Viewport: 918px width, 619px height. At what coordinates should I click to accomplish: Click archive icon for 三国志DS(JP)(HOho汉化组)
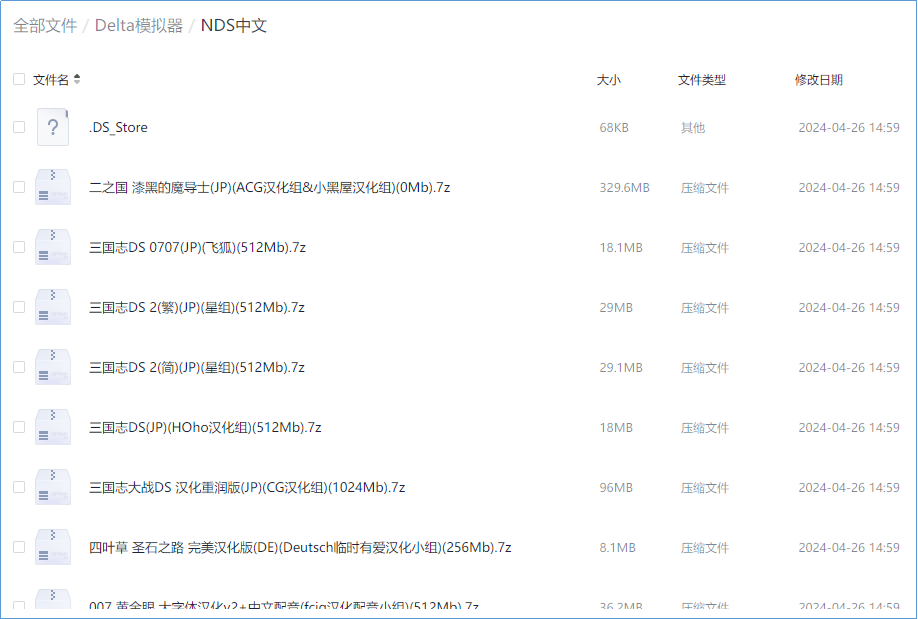click(x=53, y=428)
